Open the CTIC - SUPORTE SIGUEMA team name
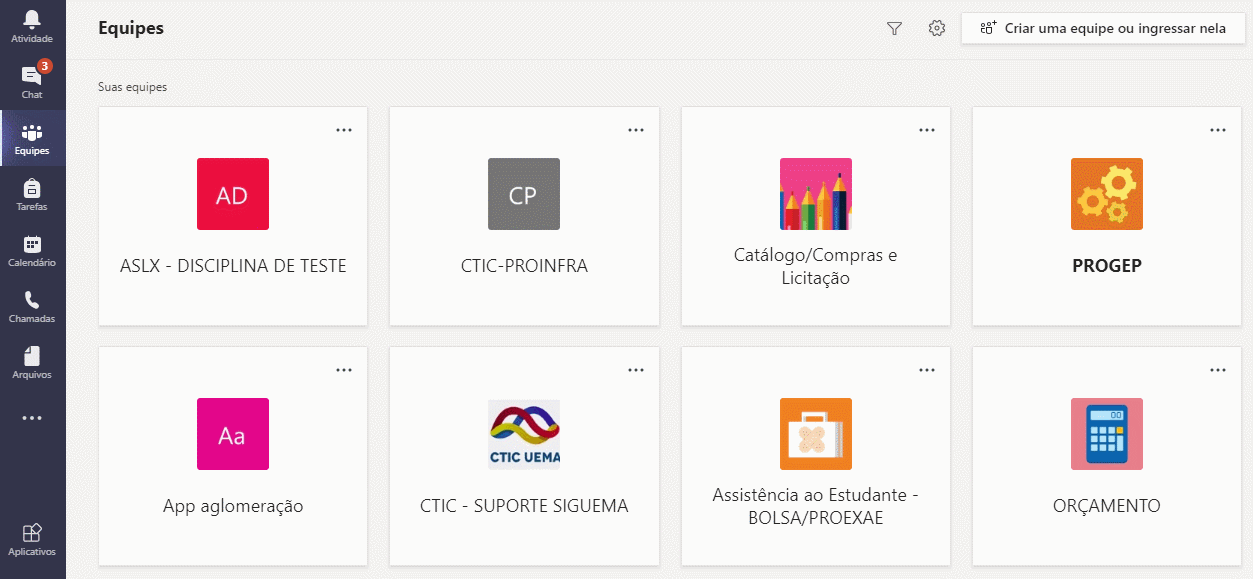The image size is (1253, 579). point(524,506)
